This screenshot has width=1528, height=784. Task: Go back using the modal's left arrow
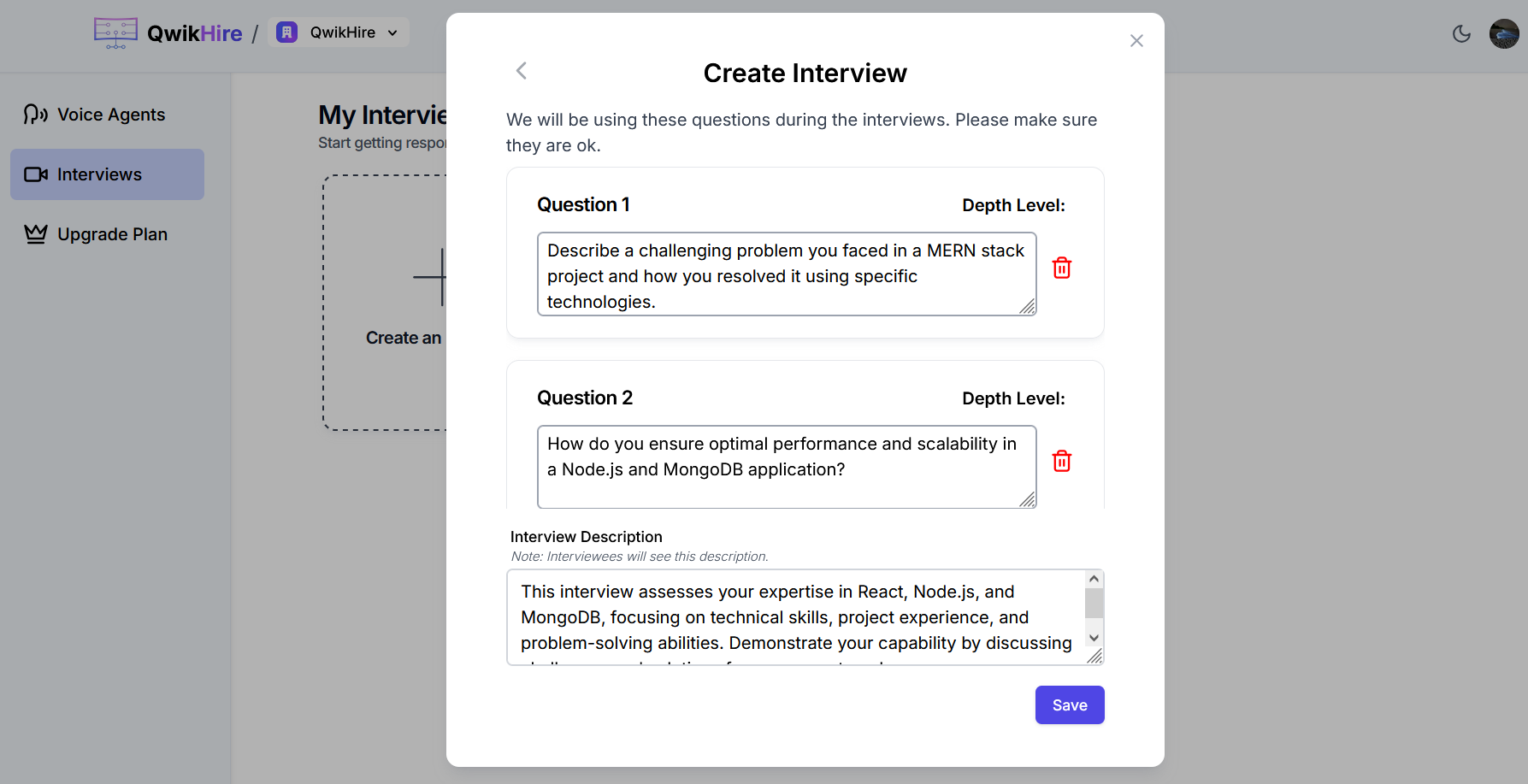pos(521,71)
